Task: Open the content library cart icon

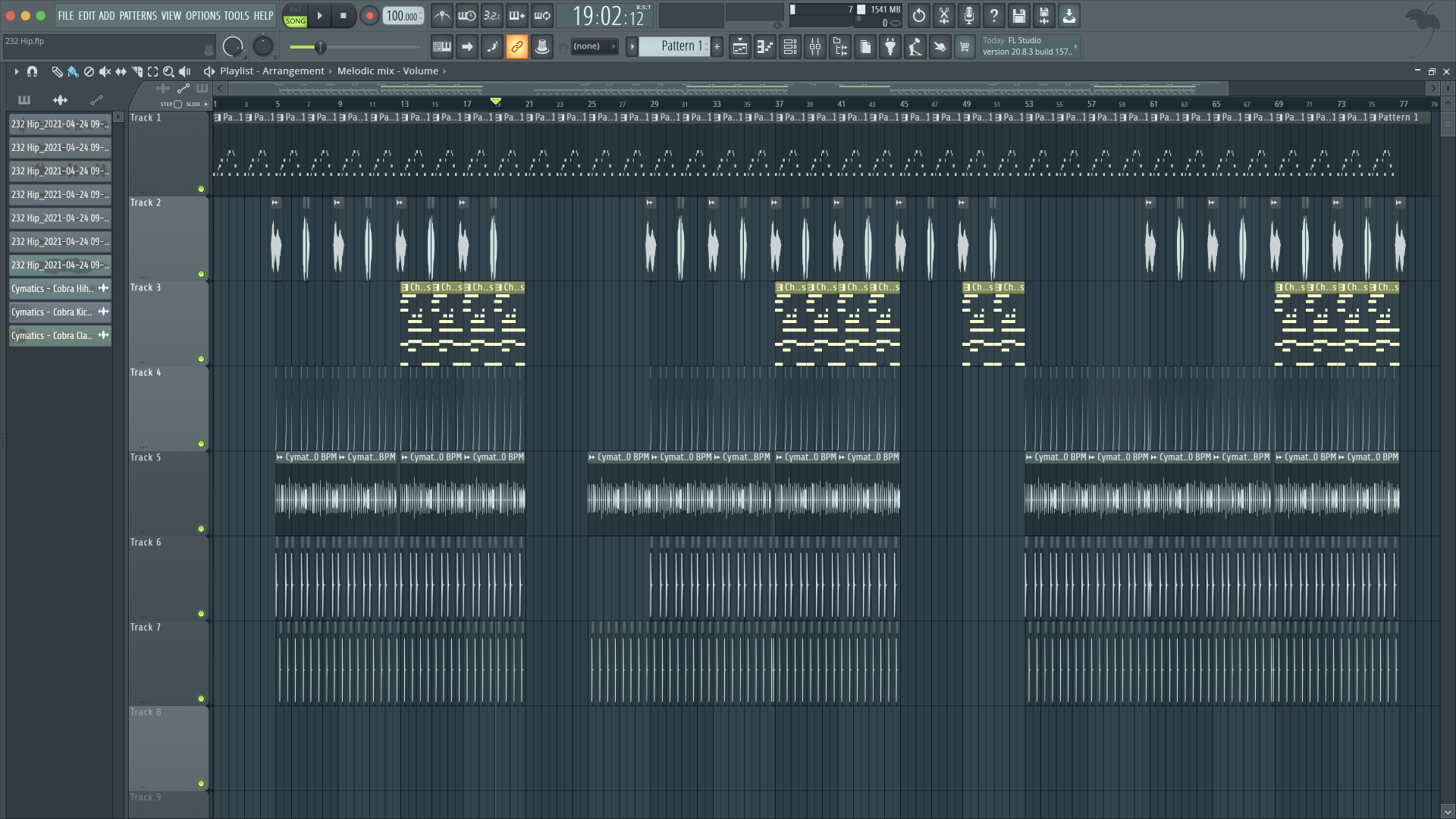Action: pos(965,47)
